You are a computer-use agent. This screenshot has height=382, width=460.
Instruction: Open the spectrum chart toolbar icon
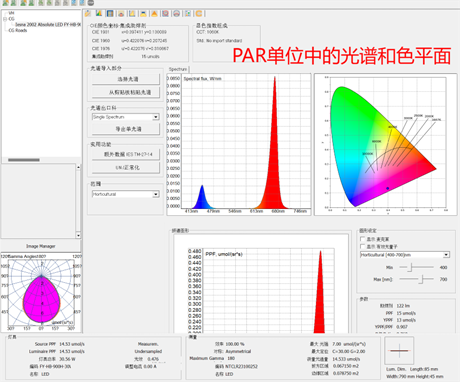click(x=99, y=14)
